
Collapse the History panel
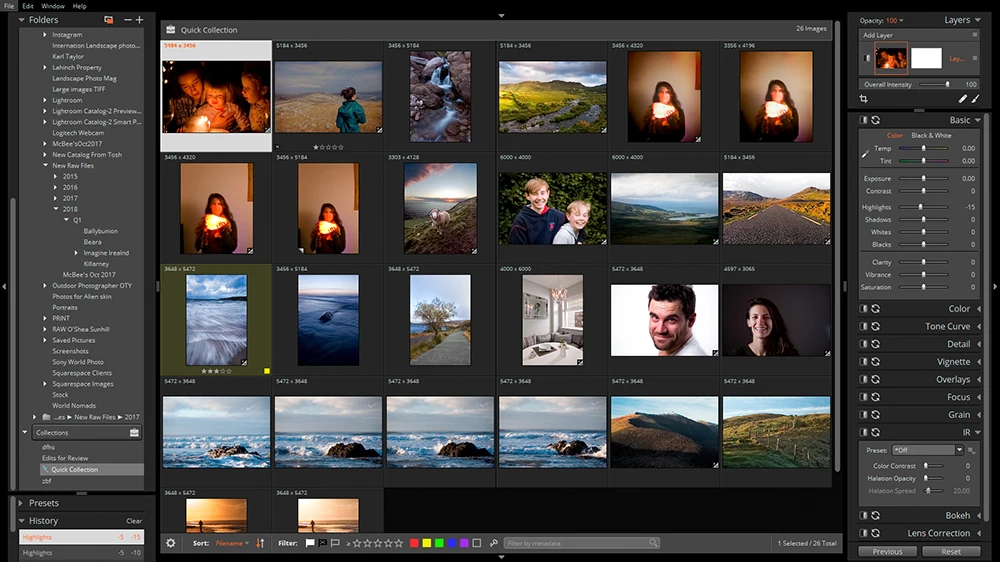point(21,521)
